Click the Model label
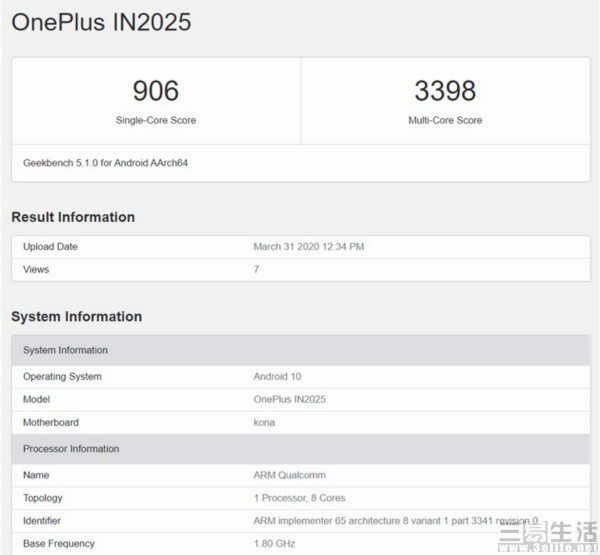This screenshot has width=600, height=555. pos(36,400)
